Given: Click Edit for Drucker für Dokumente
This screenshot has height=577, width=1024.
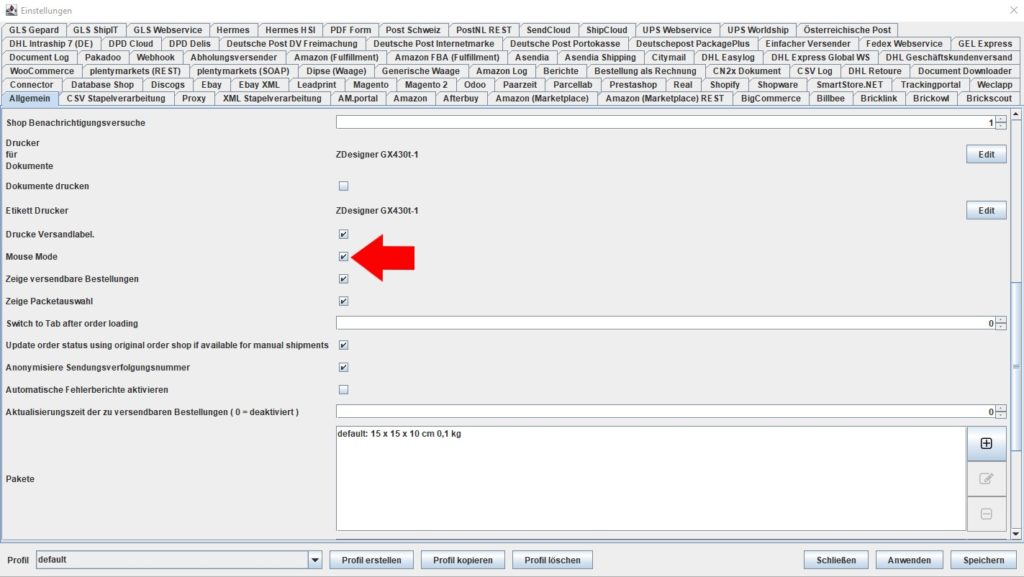Looking at the screenshot, I should (986, 155).
